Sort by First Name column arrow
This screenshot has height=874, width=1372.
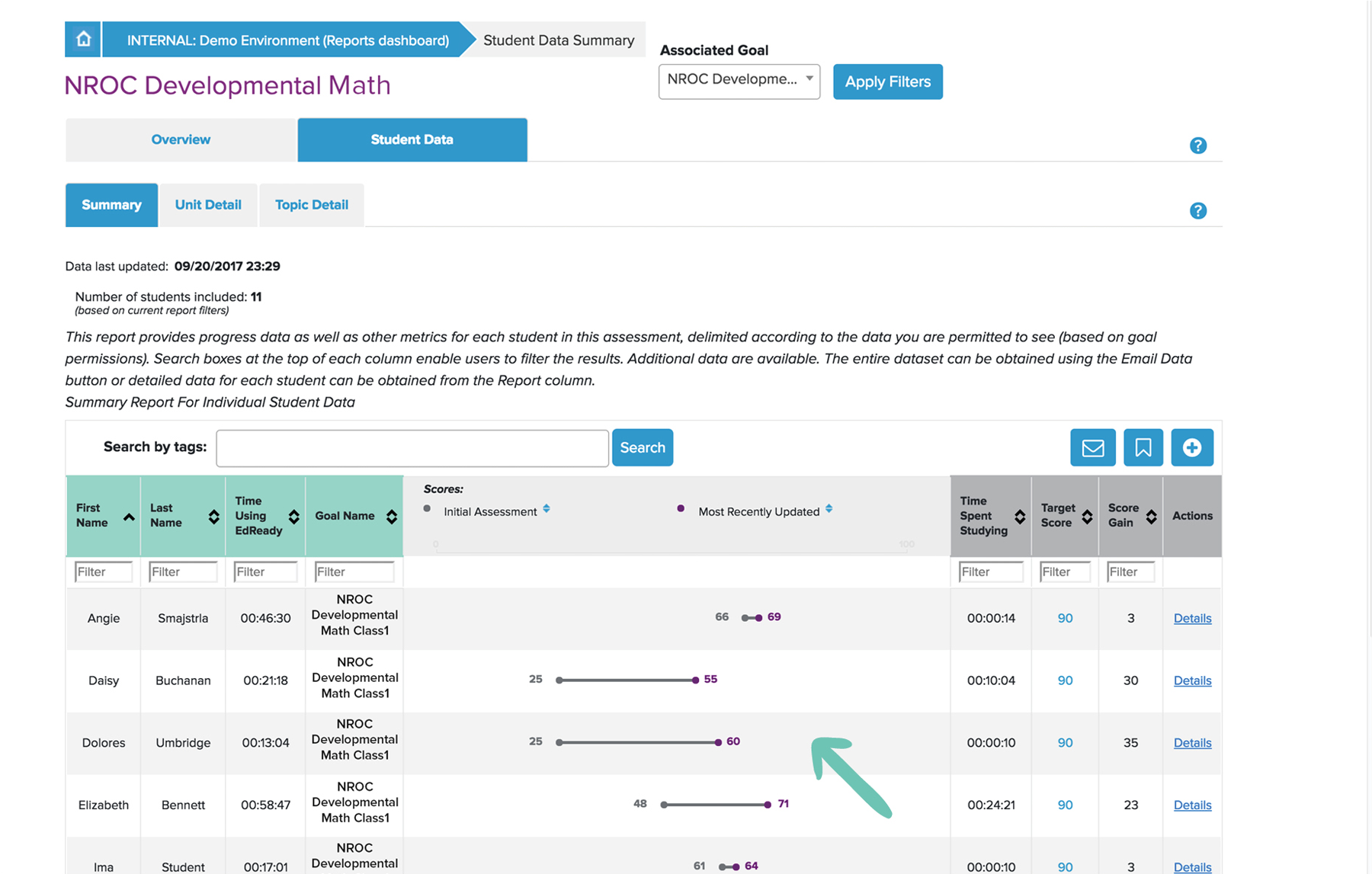tap(129, 517)
